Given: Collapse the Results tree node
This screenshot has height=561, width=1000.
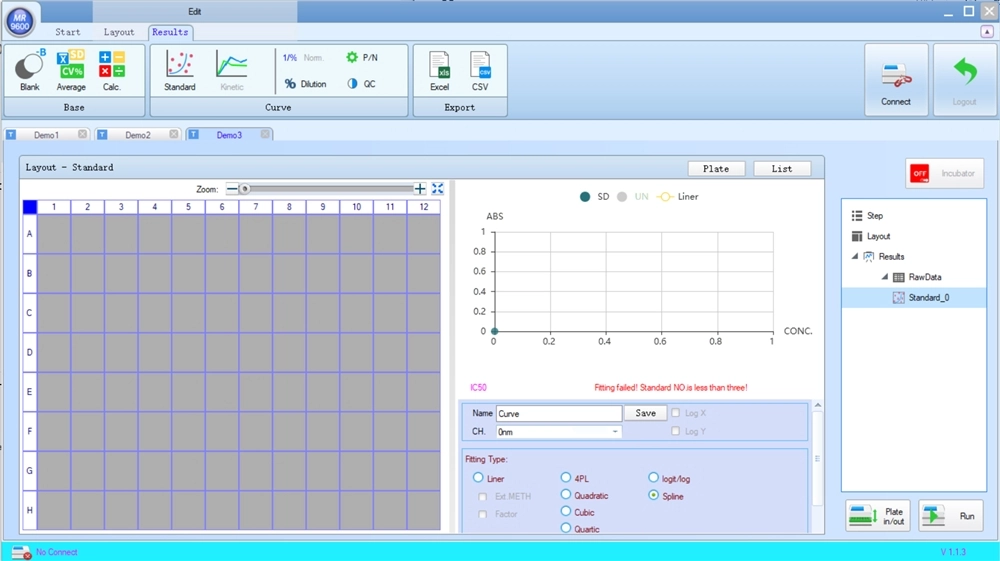Looking at the screenshot, I should 855,257.
